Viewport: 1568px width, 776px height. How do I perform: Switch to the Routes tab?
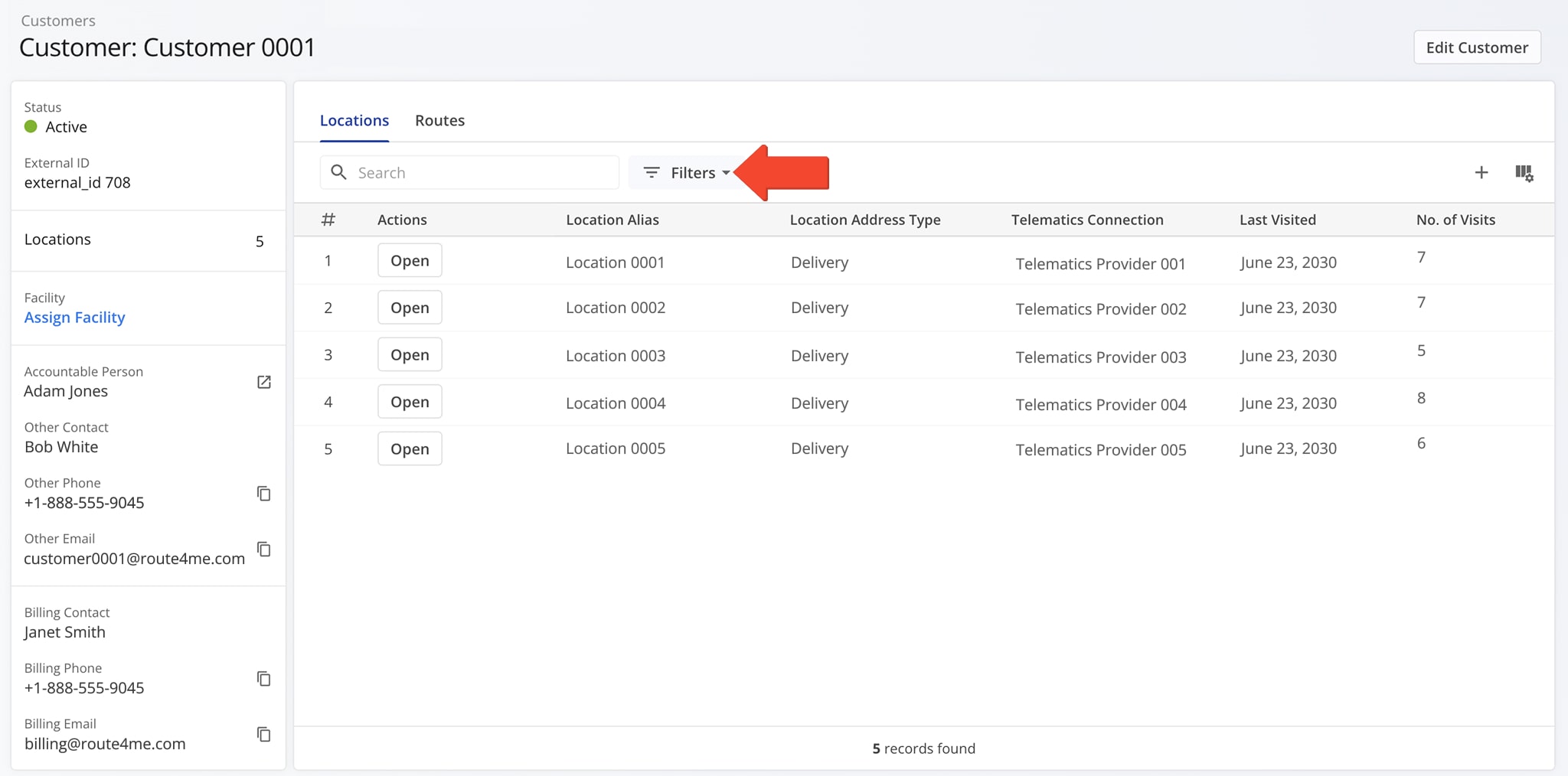click(439, 120)
